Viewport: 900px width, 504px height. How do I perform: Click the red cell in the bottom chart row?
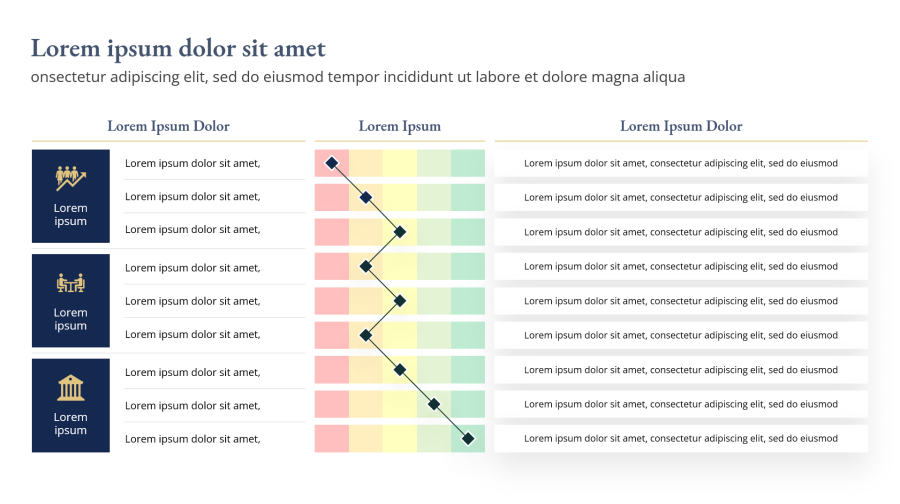332,438
